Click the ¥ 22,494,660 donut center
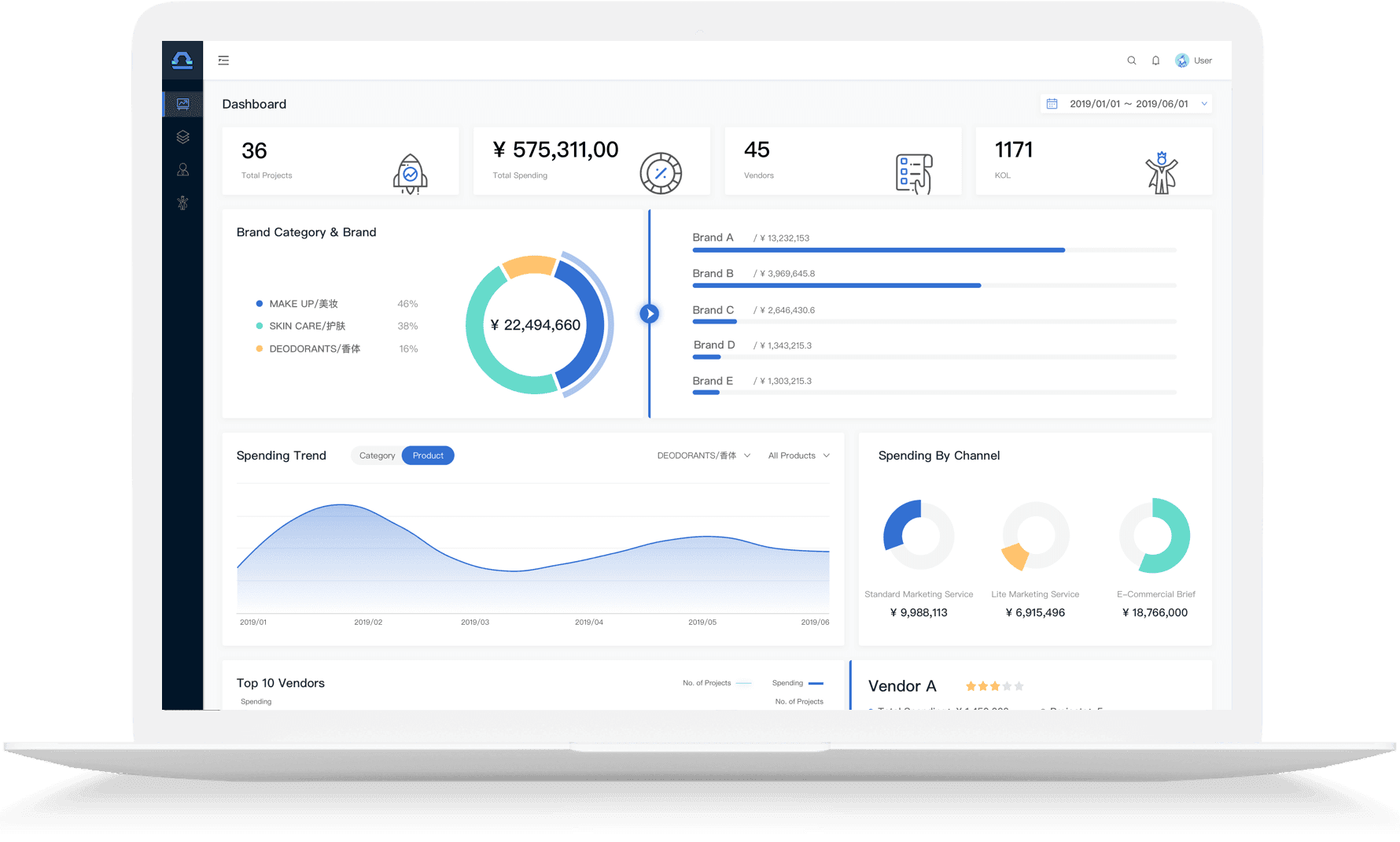The image size is (1400, 842). (535, 325)
